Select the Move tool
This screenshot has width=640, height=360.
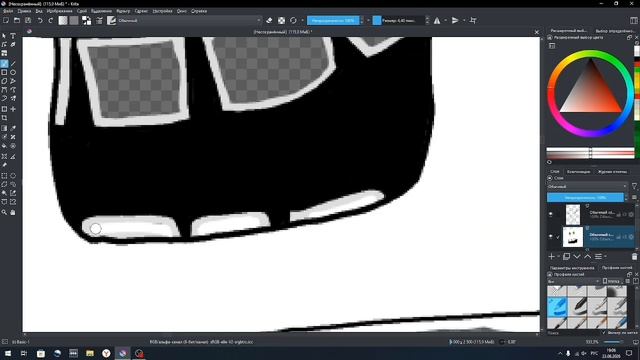pyautogui.click(x=13, y=109)
